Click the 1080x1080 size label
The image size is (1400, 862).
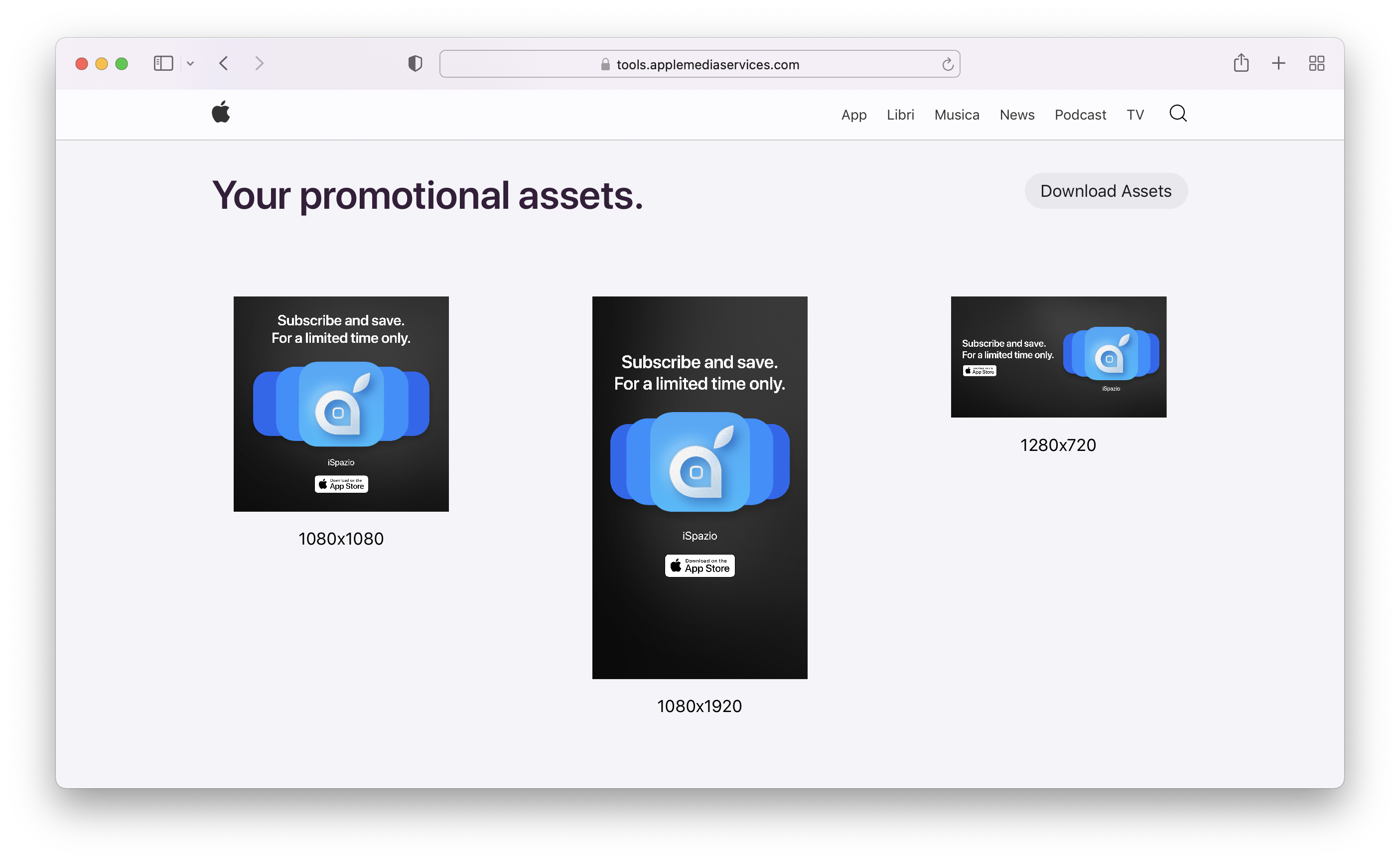341,539
